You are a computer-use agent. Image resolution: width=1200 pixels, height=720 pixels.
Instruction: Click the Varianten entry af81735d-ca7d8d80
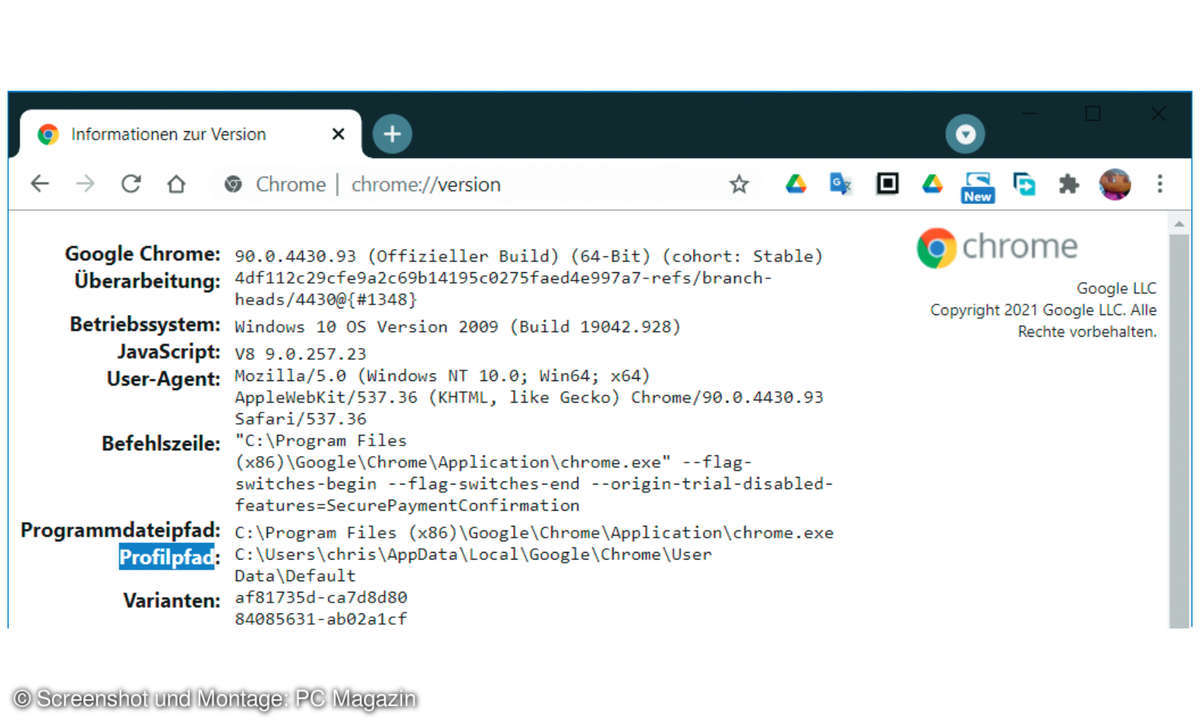320,598
